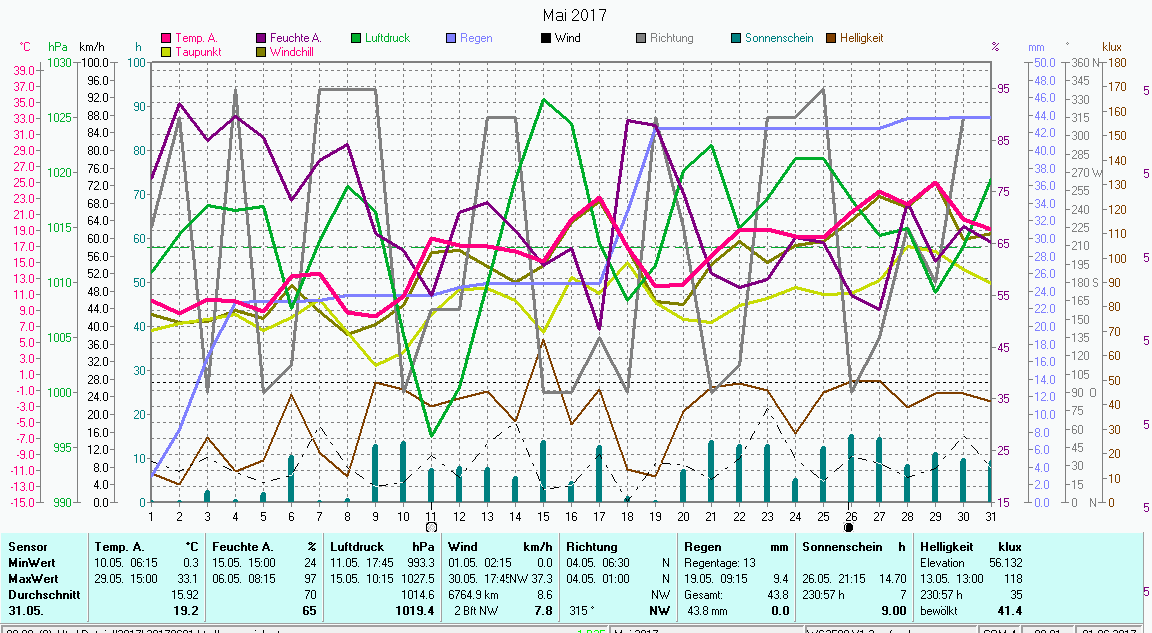Screen dimensions: 1152x633
Task: Click the MaxWert row label
Action: 33,577
